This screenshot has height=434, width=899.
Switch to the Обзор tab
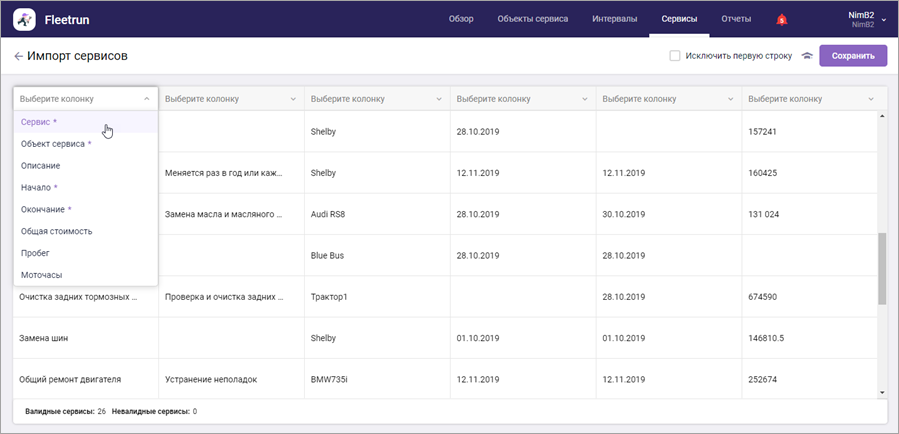(461, 19)
